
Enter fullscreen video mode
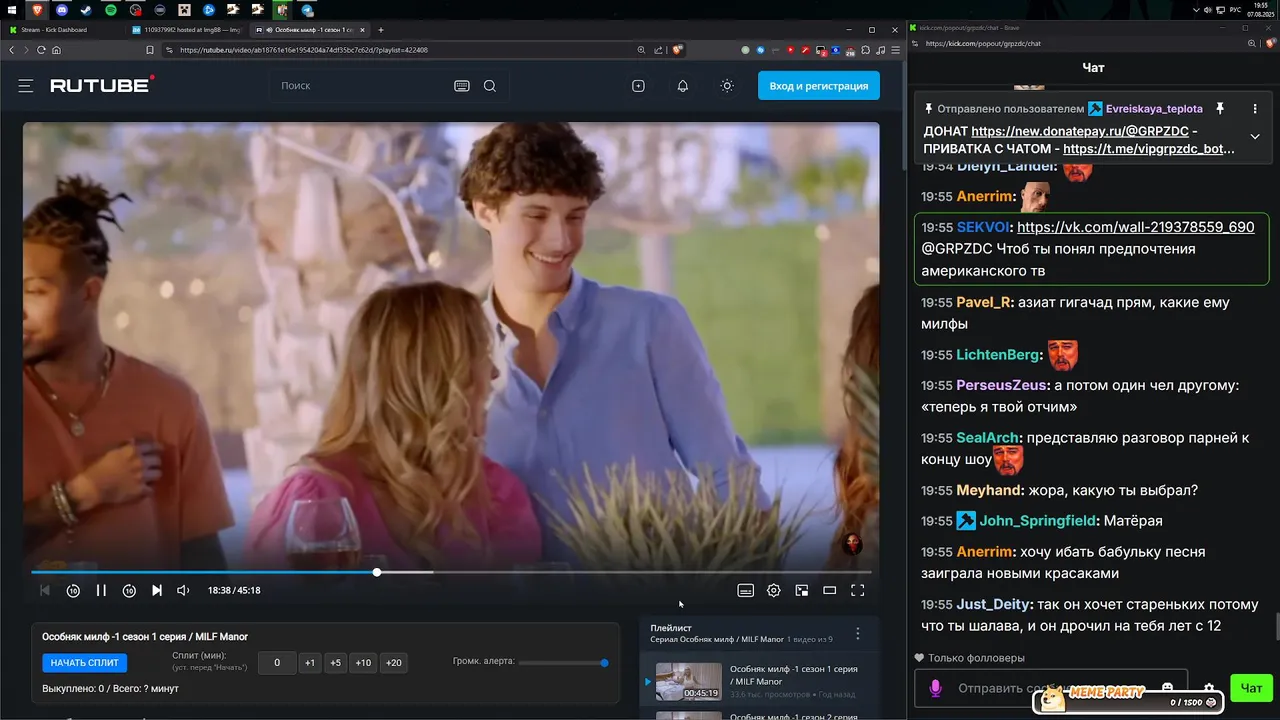[857, 590]
